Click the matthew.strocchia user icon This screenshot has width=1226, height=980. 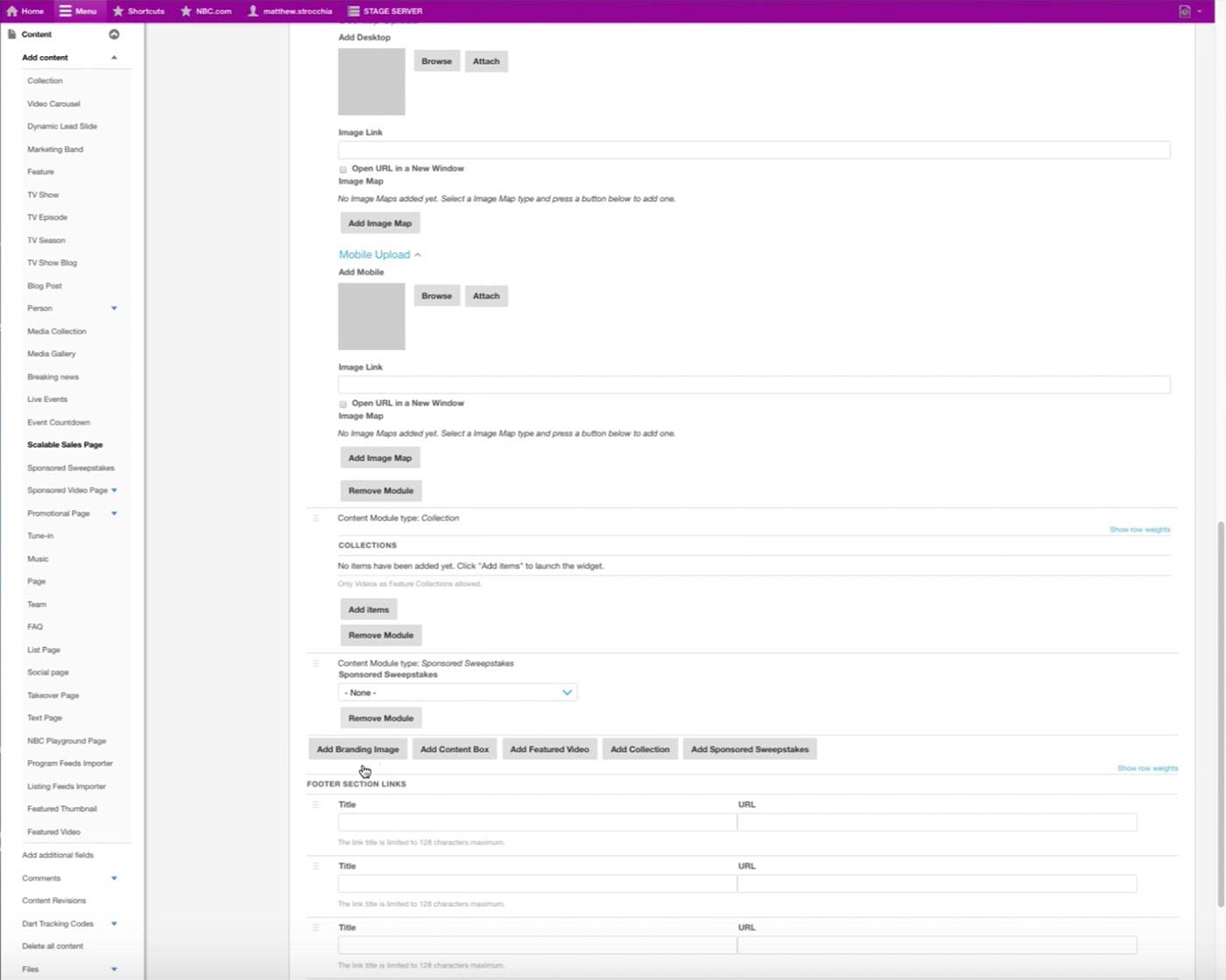coord(253,11)
